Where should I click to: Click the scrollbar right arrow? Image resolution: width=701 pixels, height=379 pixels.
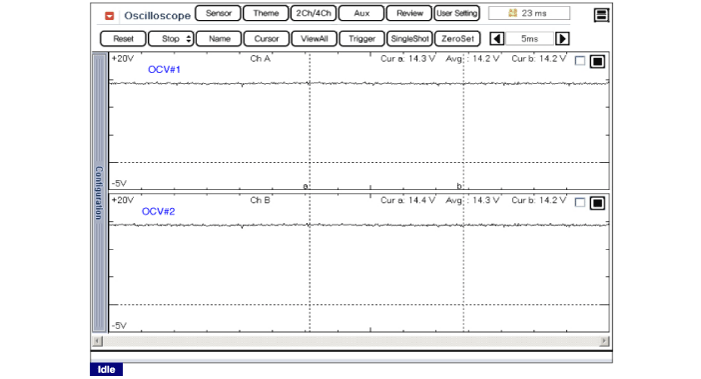(x=604, y=341)
